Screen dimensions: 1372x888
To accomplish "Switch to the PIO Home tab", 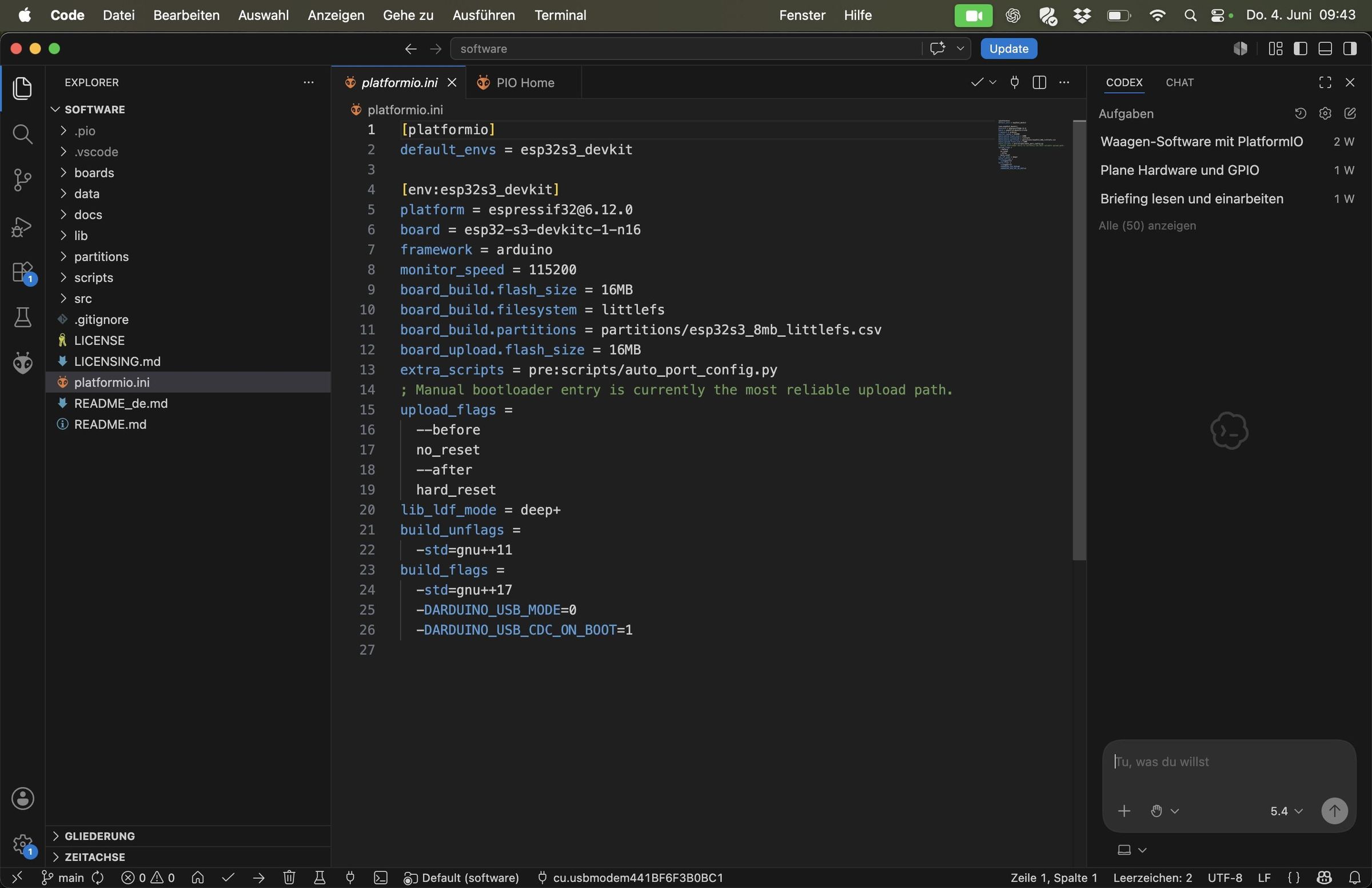I will coord(524,82).
